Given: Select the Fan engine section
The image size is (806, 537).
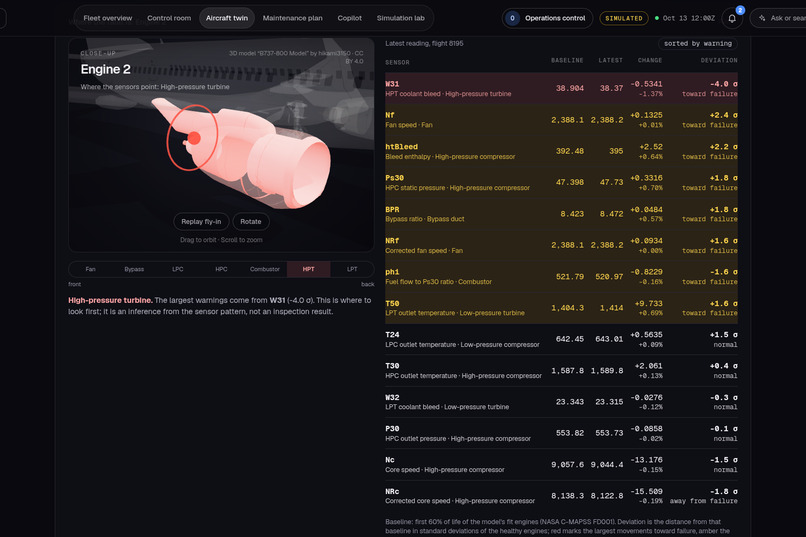Looking at the screenshot, I should [x=90, y=269].
